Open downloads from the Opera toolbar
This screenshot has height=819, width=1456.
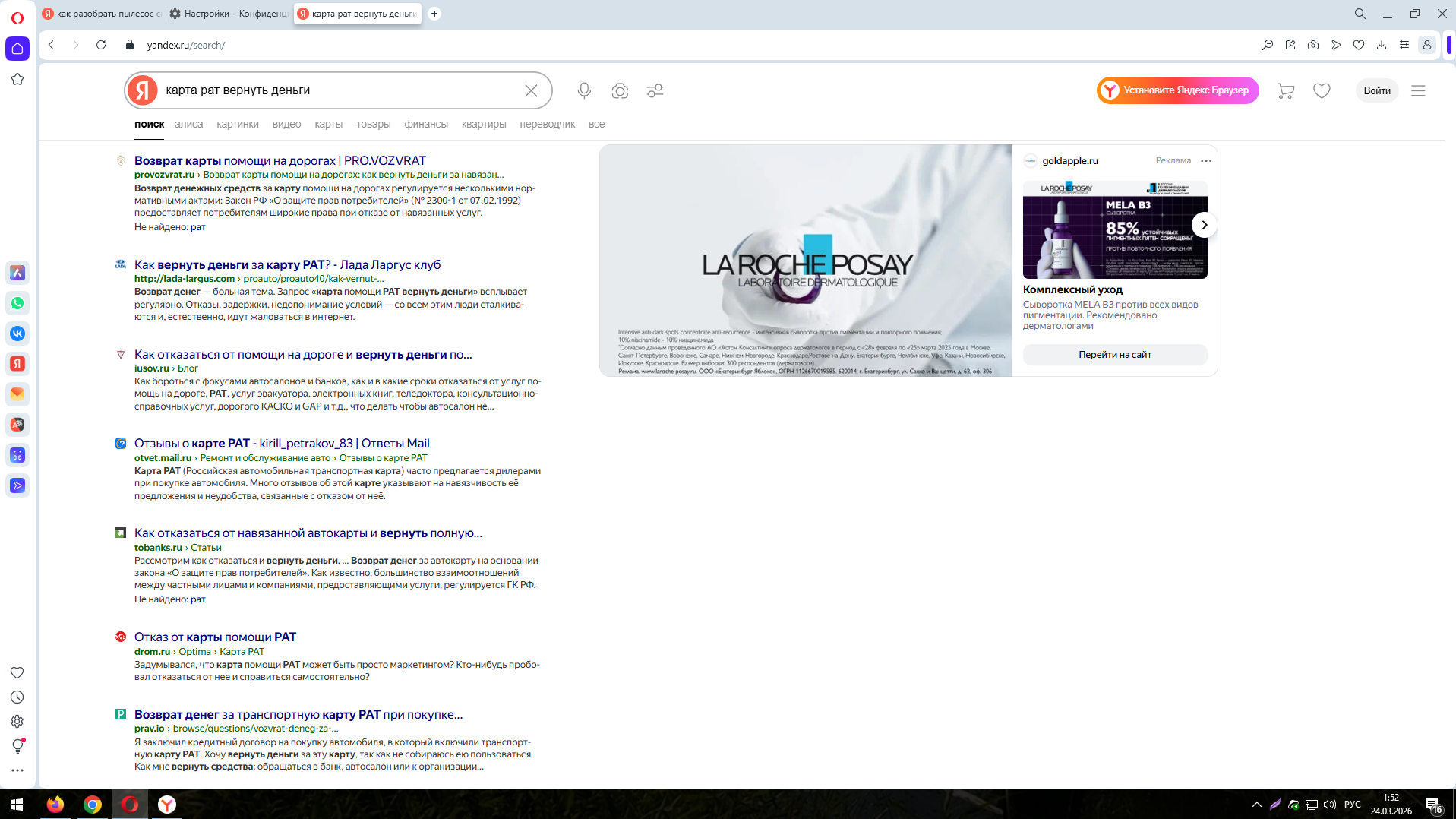pyautogui.click(x=1382, y=45)
